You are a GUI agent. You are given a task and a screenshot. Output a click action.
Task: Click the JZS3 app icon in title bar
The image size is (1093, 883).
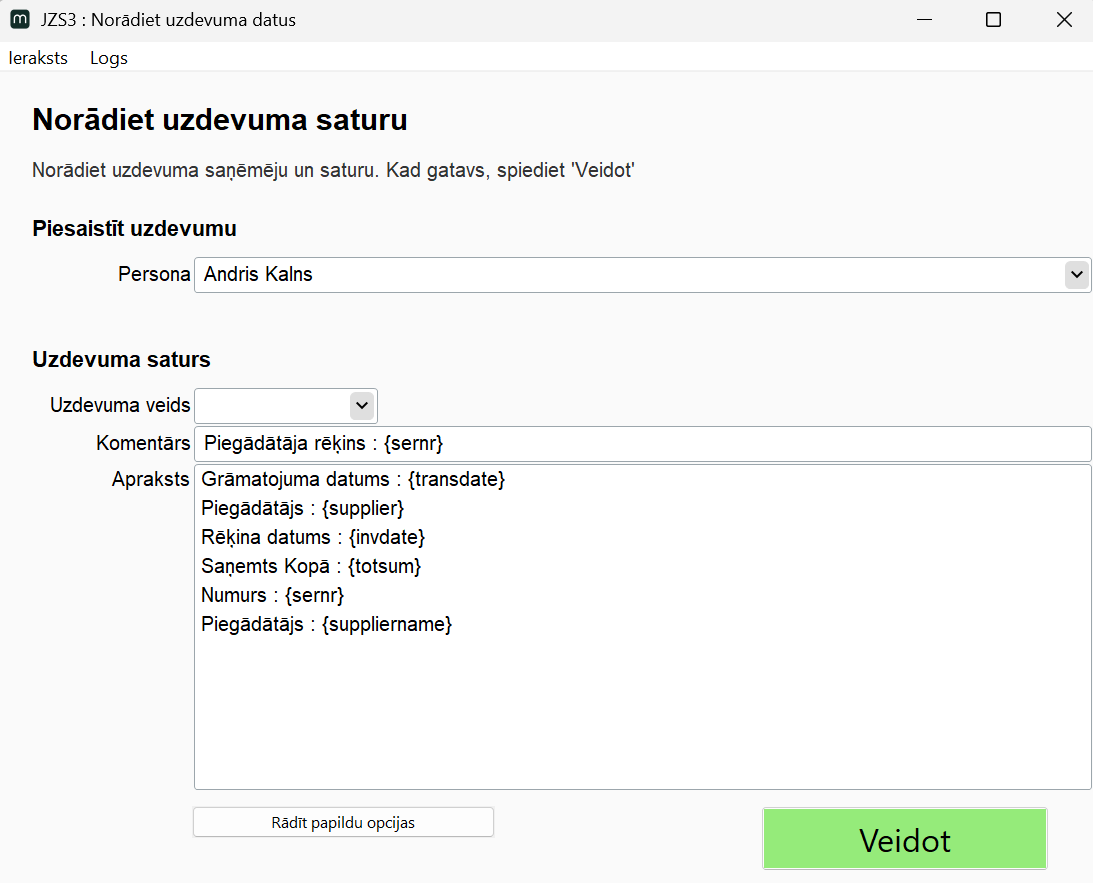(19, 19)
